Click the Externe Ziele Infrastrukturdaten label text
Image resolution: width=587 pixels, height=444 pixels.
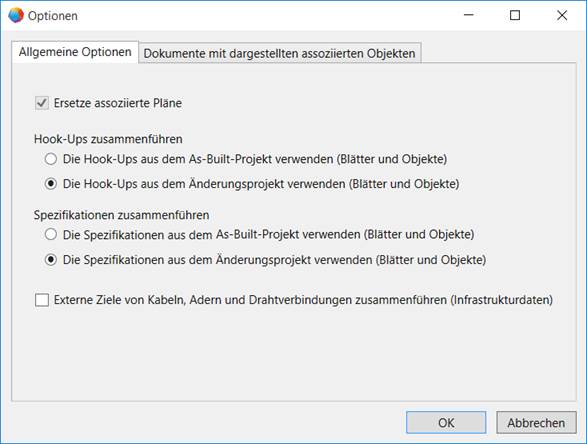[x=303, y=300]
